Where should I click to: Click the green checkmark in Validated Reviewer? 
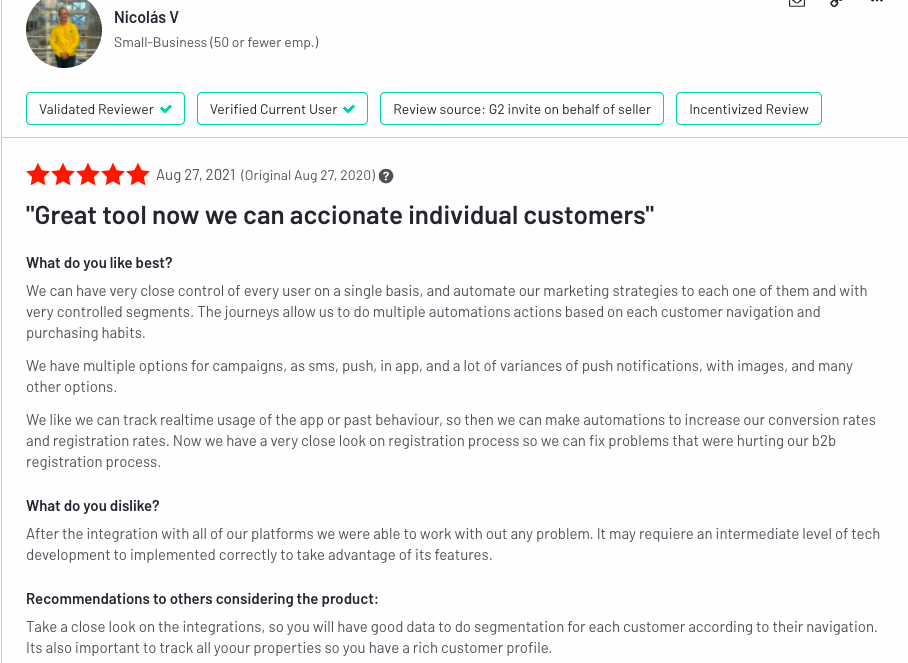[x=166, y=109]
